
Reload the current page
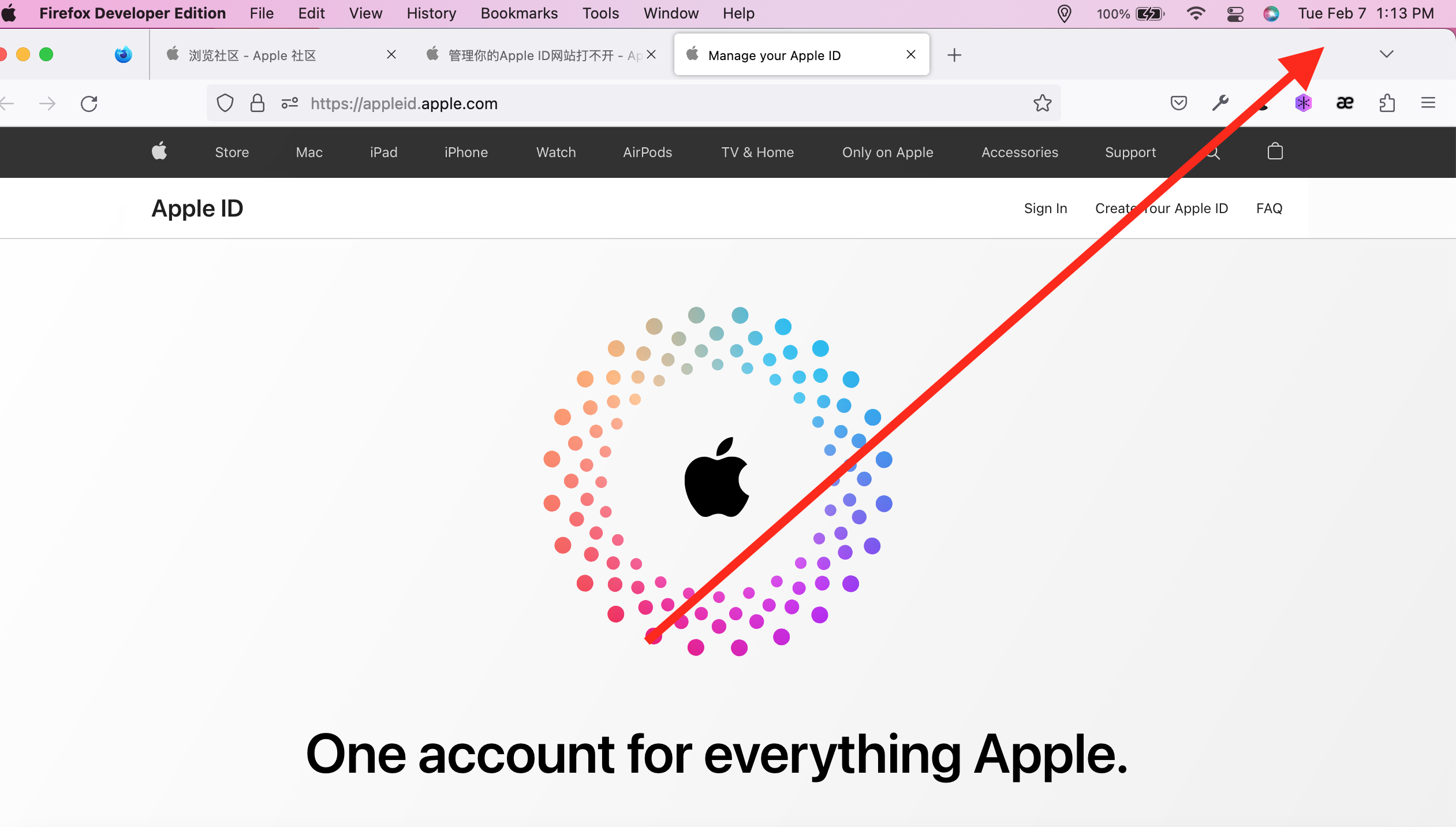89,103
